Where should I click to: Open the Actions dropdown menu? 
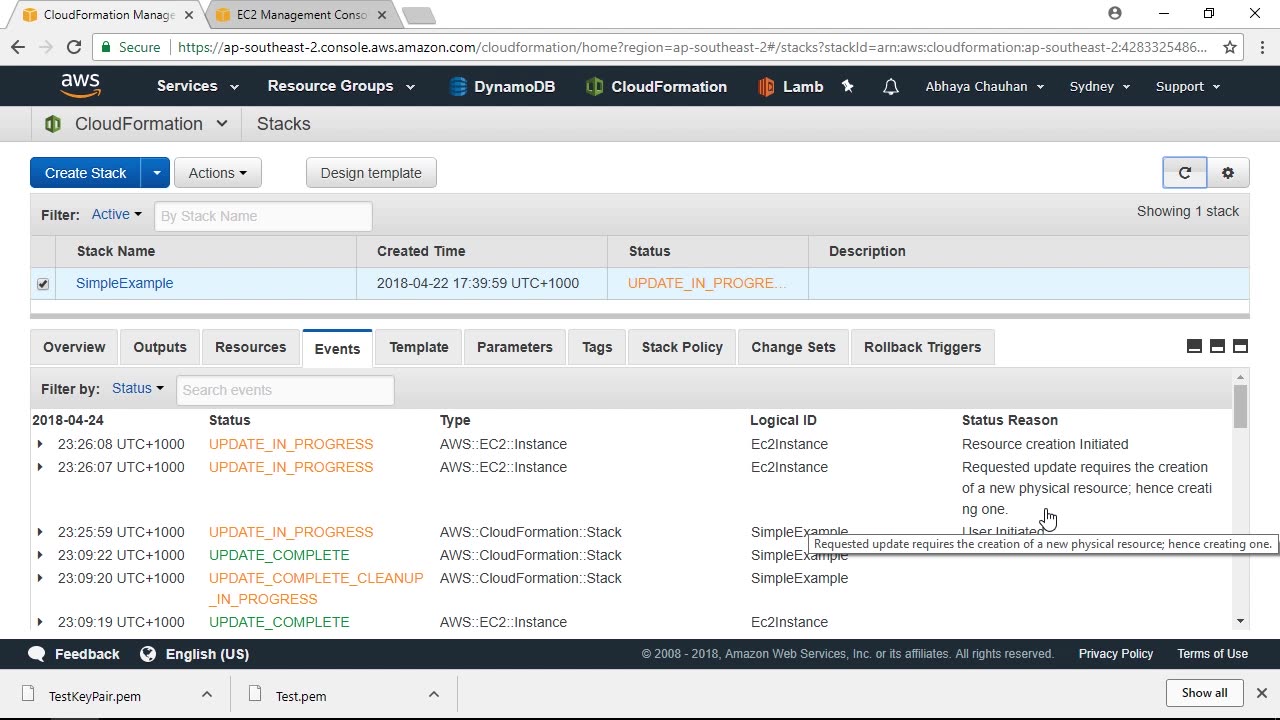click(x=217, y=173)
